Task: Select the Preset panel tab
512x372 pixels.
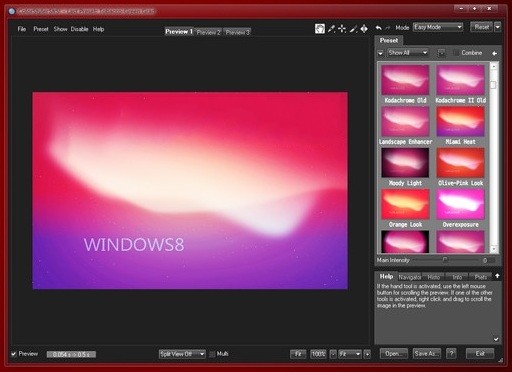Action: 389,40
